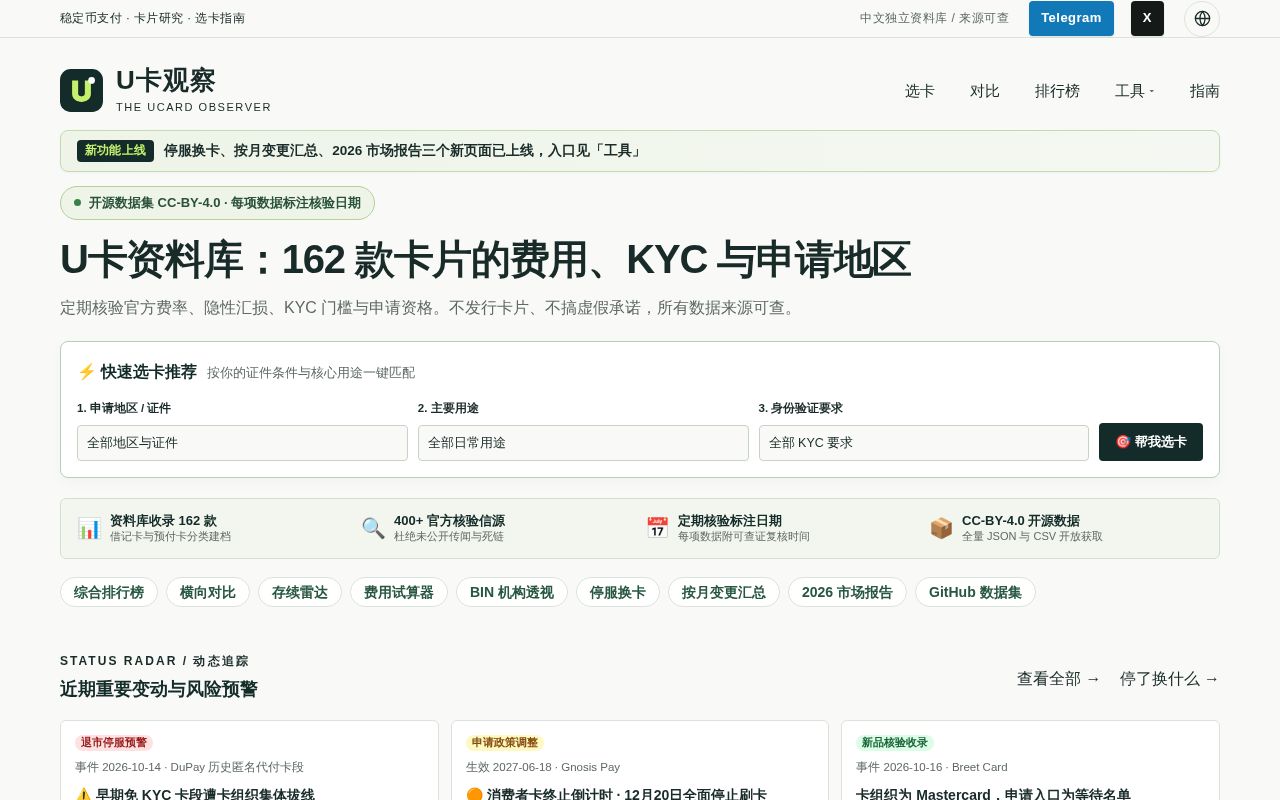Open the 申请政策调整 Gnosis Pay card
The height and width of the screenshot is (800, 1280).
[x=640, y=761]
